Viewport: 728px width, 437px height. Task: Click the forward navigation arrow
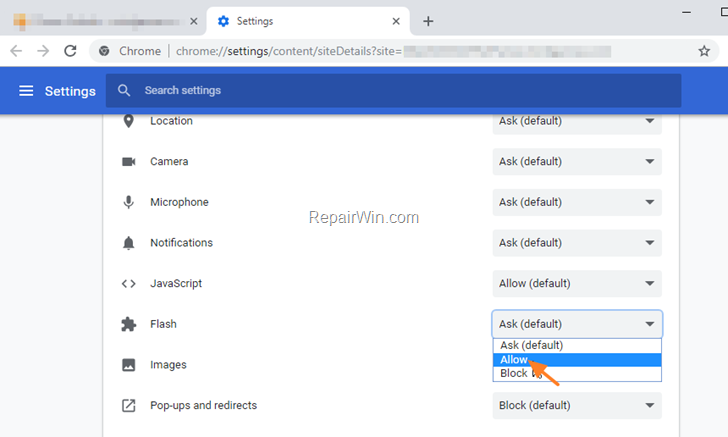[x=43, y=51]
